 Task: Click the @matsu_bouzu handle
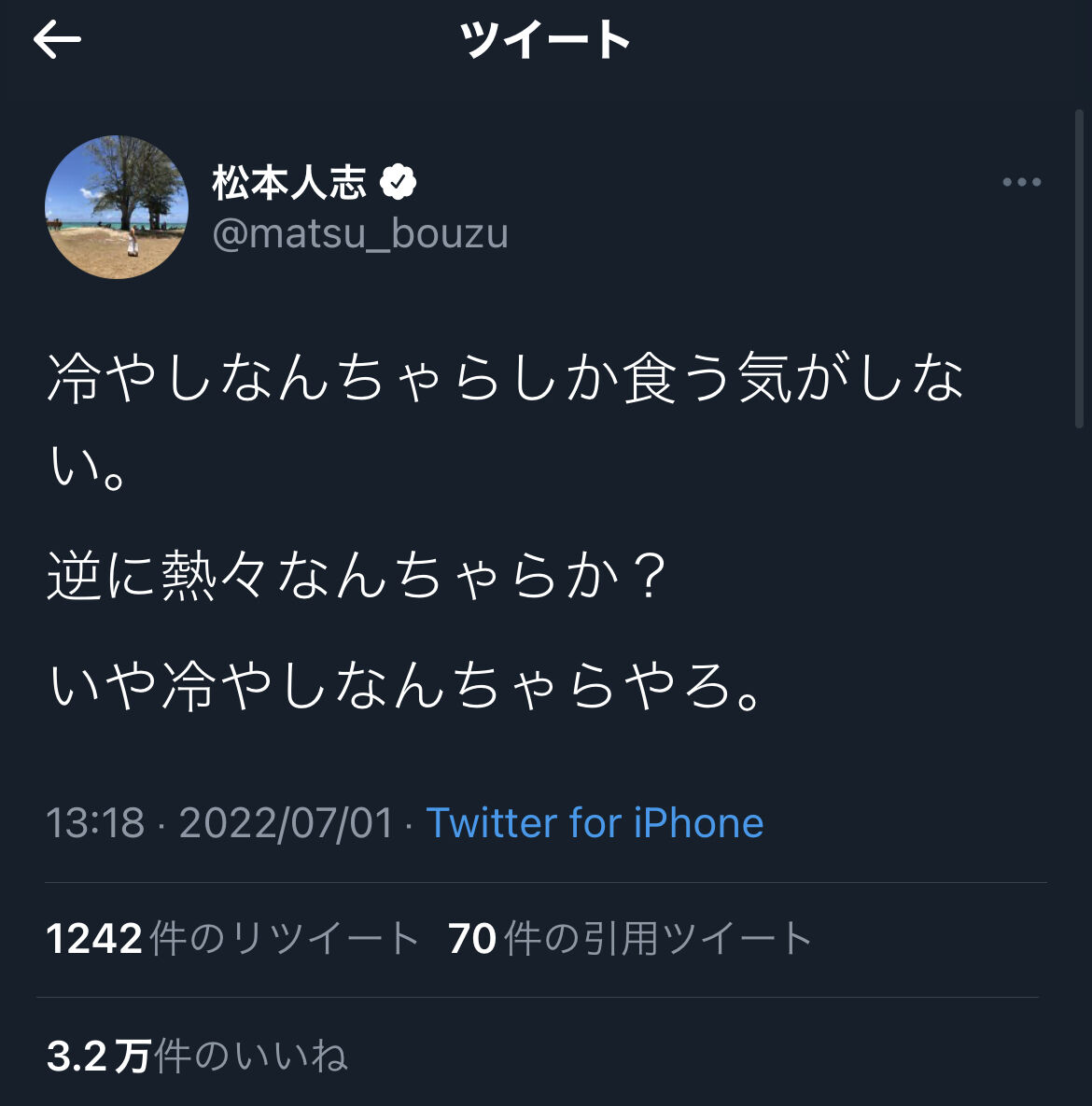tap(360, 233)
